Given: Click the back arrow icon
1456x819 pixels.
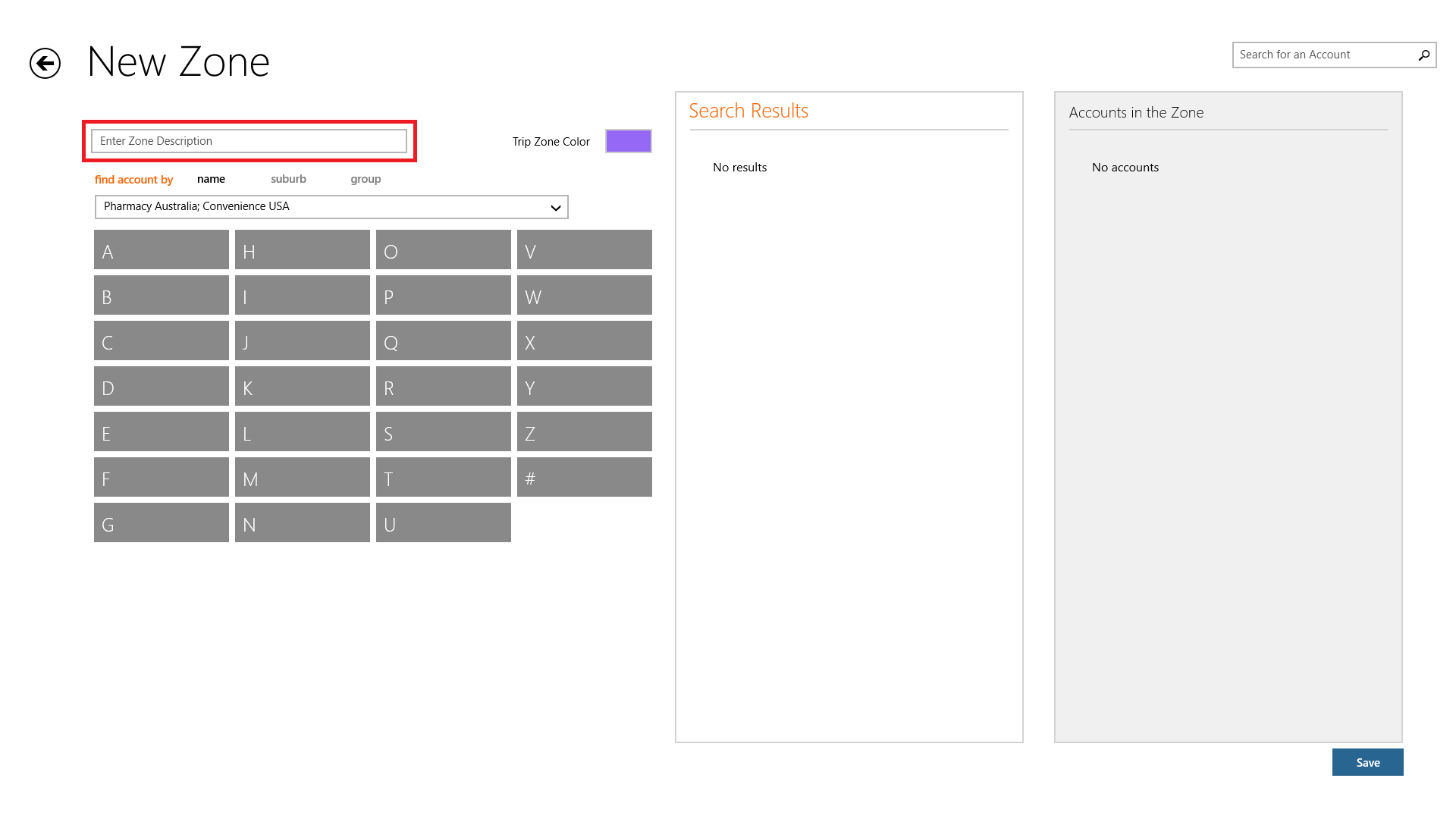Looking at the screenshot, I should (x=45, y=63).
